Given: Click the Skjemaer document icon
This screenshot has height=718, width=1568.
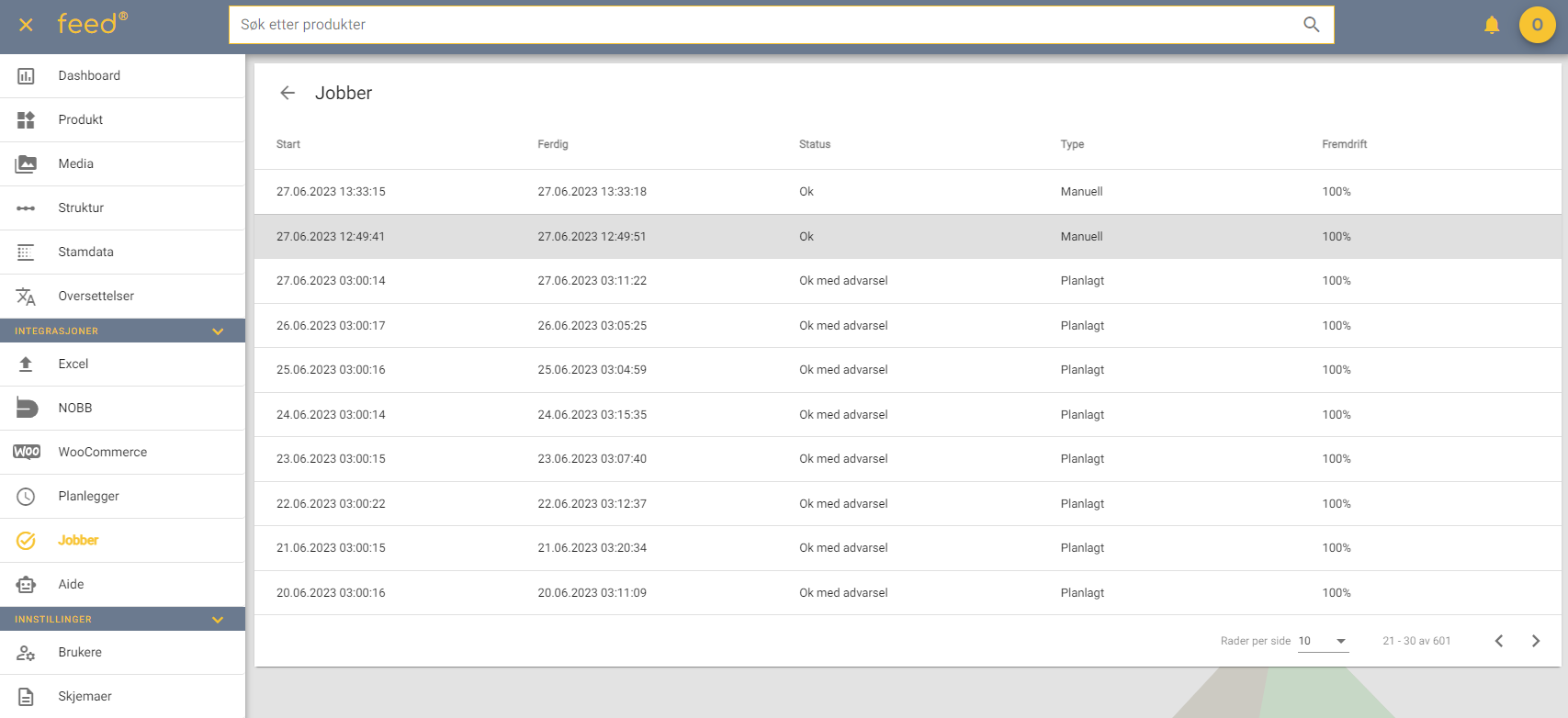Looking at the screenshot, I should (x=26, y=697).
